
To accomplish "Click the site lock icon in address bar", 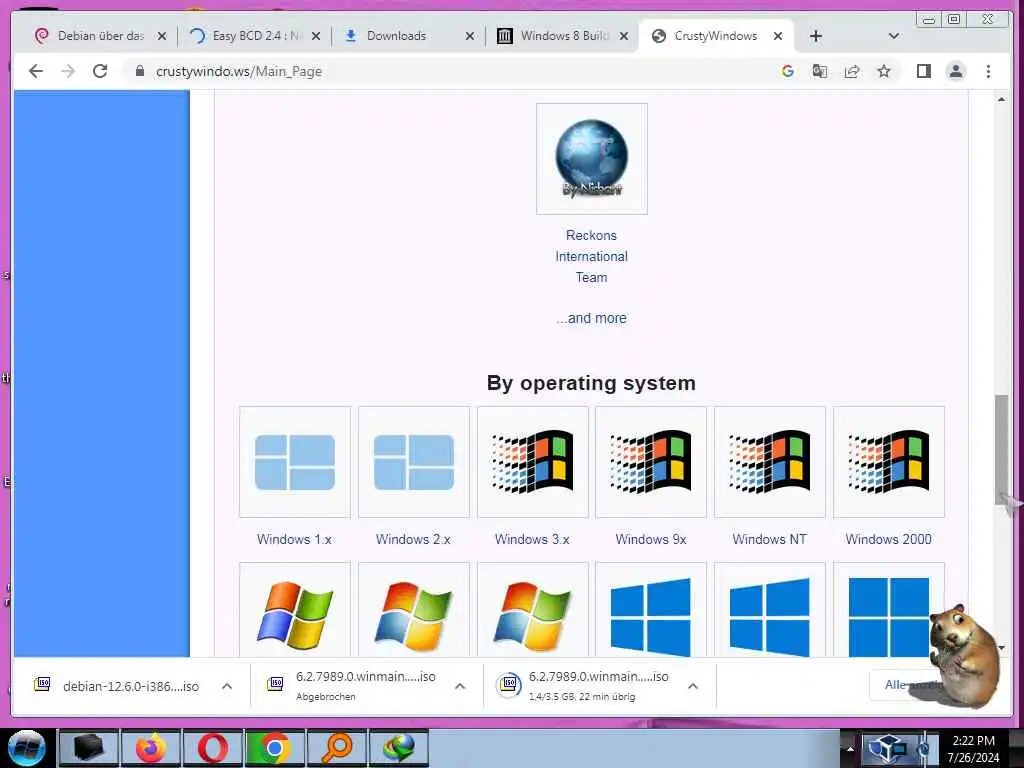I will [139, 71].
